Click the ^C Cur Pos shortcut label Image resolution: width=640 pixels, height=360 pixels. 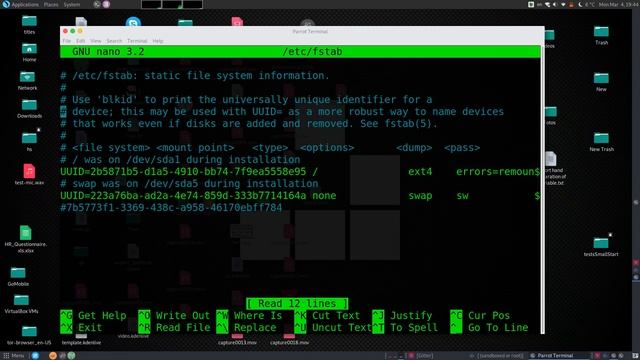tap(480, 316)
